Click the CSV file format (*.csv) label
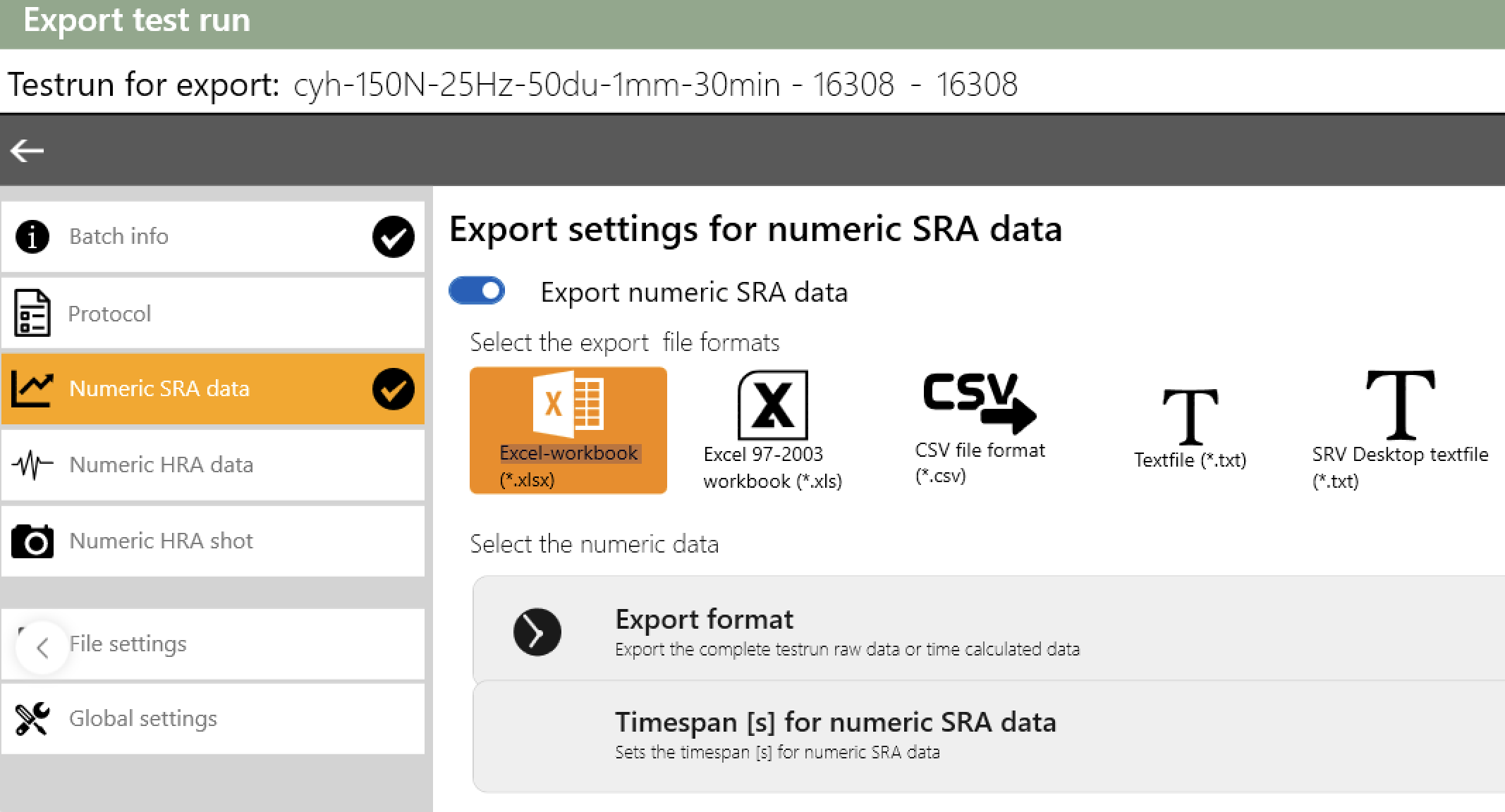The height and width of the screenshot is (812, 1505). [980, 462]
